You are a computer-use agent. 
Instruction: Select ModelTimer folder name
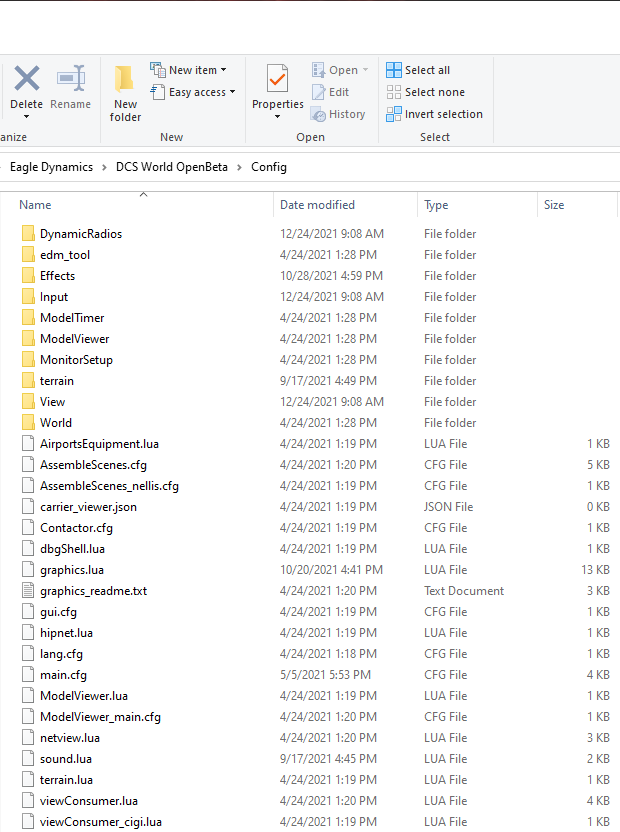[72, 318]
